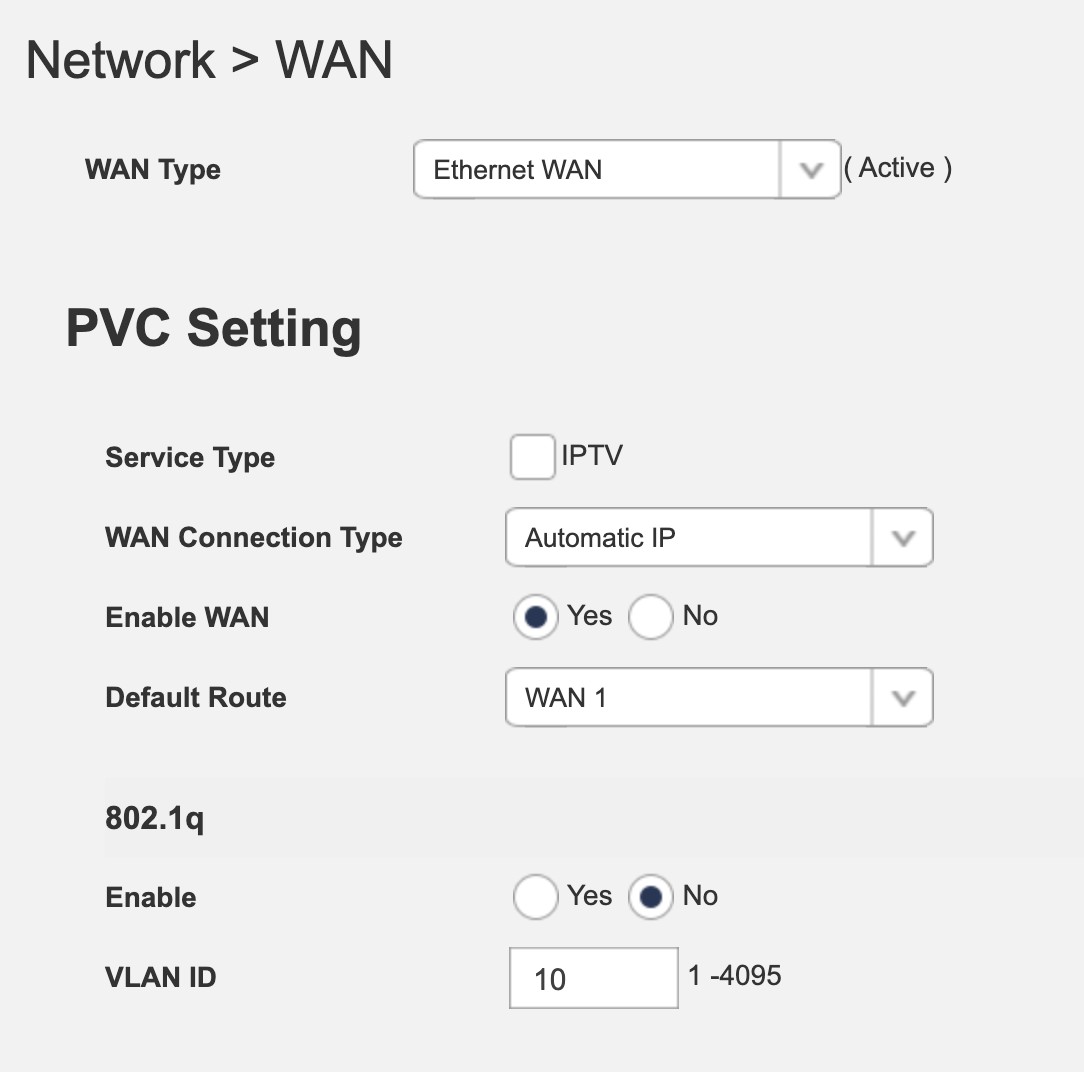Click the Default Route field label
Image resolution: width=1084 pixels, height=1072 pixels.
pos(196,698)
